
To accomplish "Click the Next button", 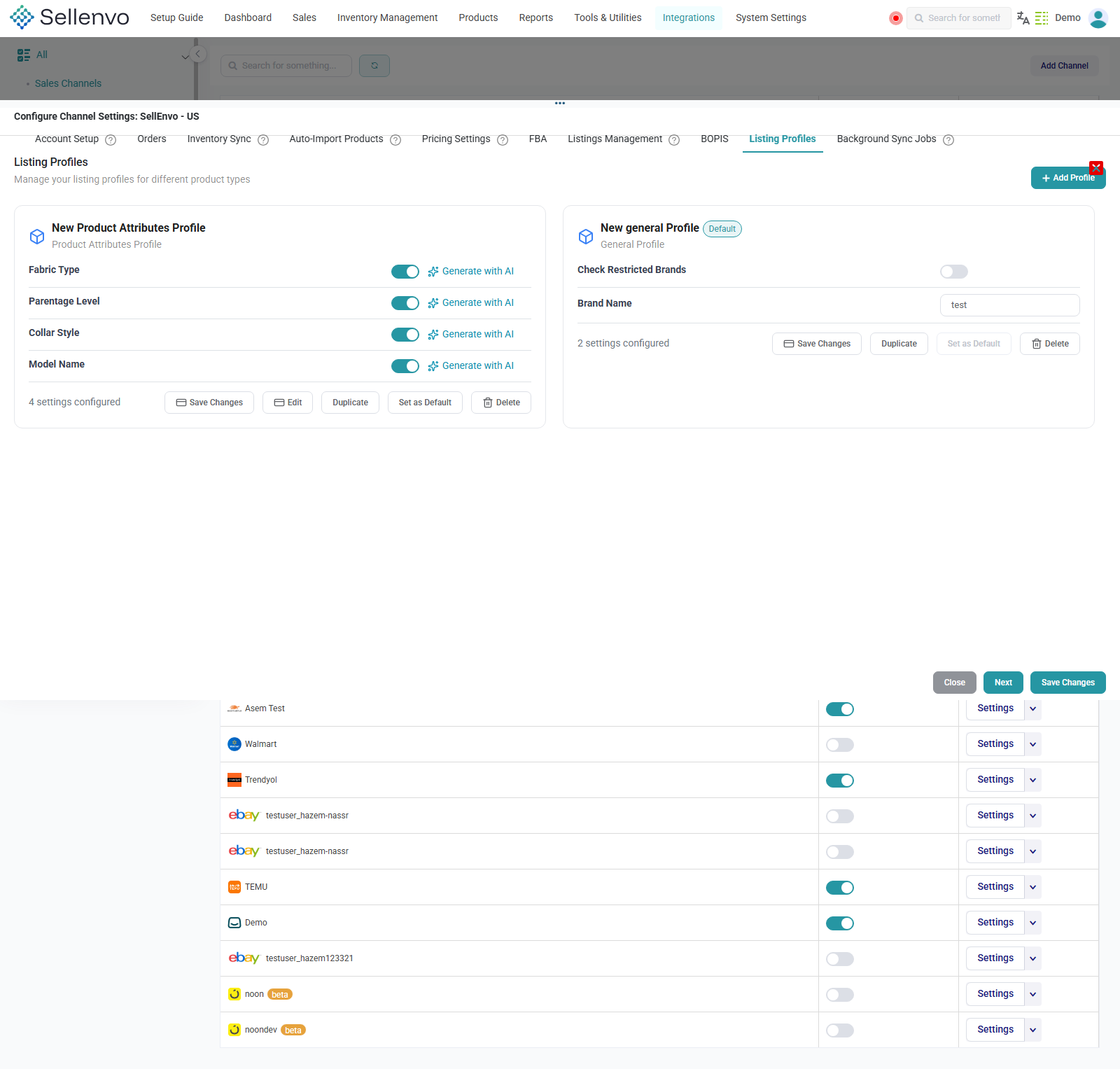I will 1003,683.
